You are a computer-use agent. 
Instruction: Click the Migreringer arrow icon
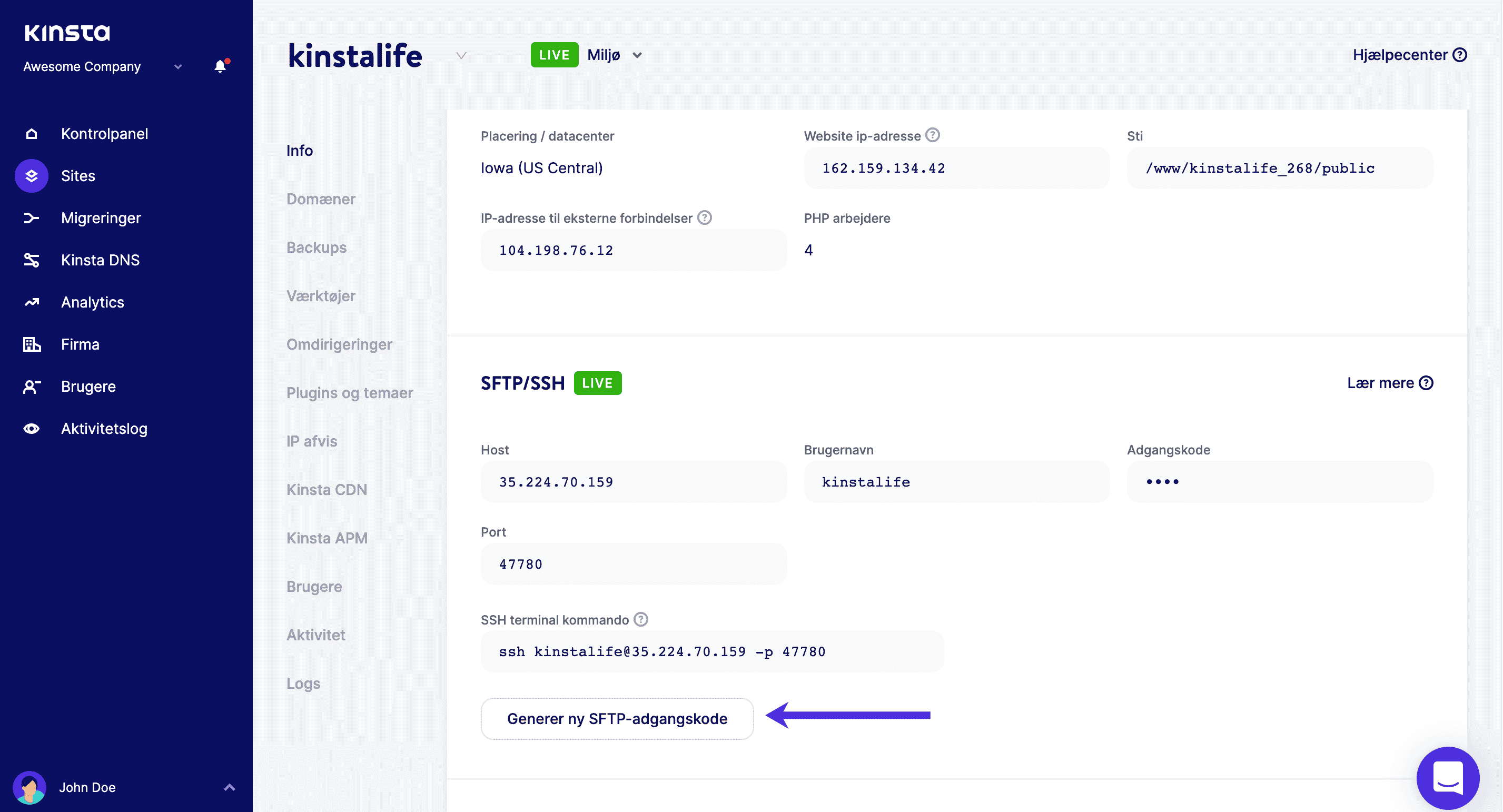pyautogui.click(x=32, y=218)
